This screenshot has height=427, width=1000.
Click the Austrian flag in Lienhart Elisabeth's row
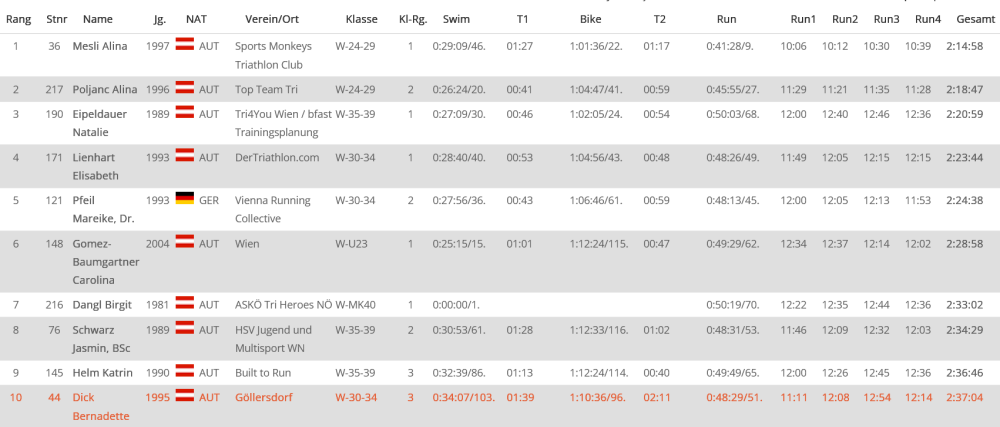(x=184, y=155)
